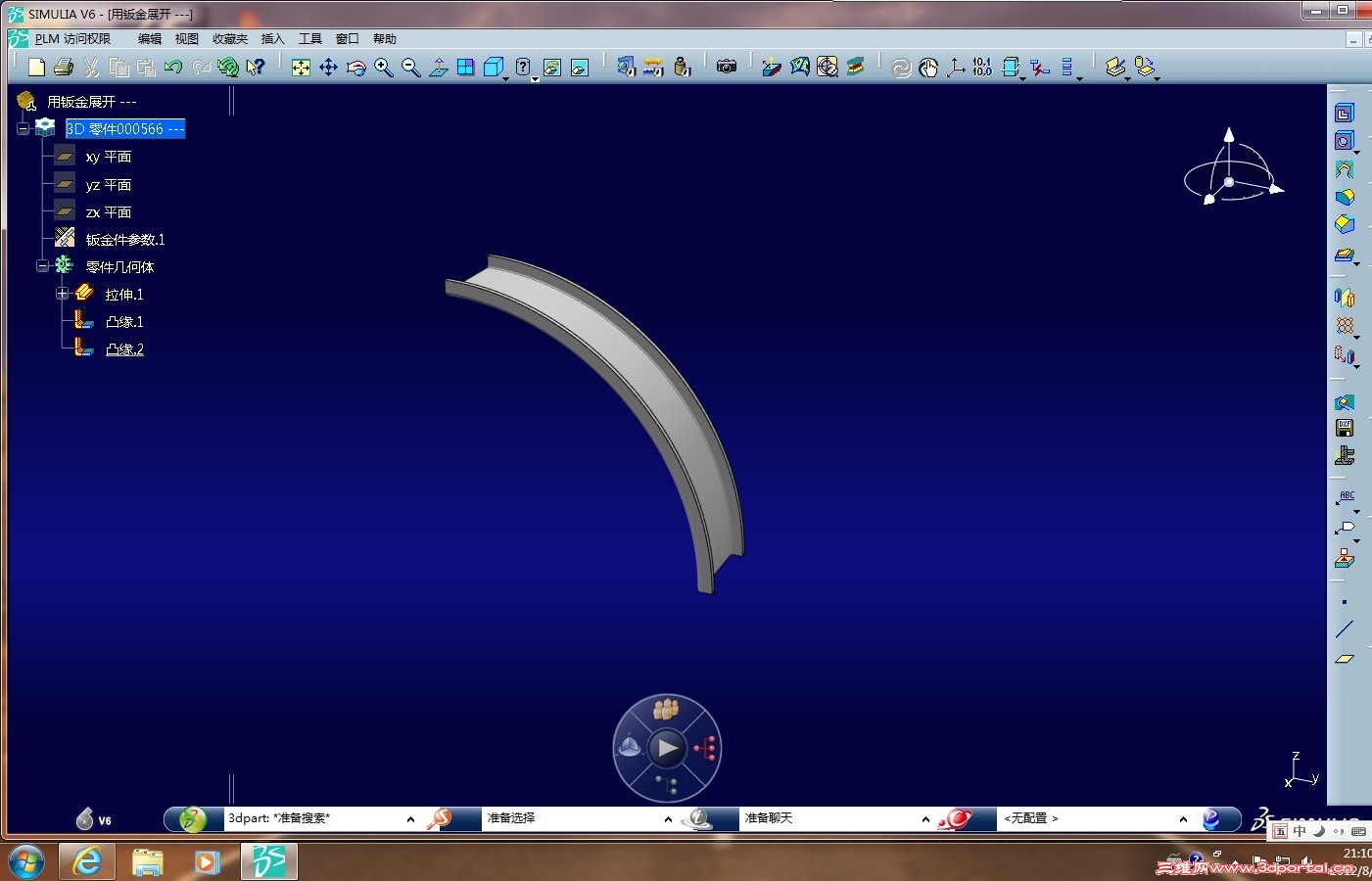
Task: Open the 帮助 menu
Action: pos(385,39)
